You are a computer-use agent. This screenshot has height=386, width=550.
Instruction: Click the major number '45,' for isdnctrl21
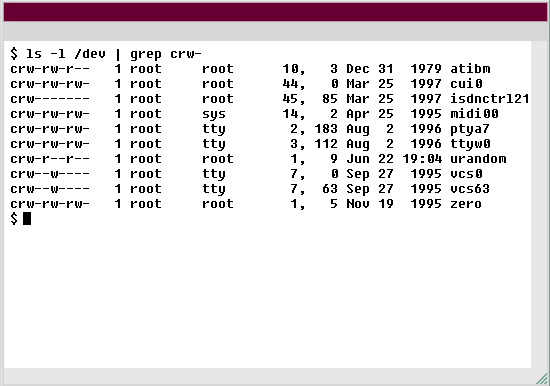tap(294, 100)
